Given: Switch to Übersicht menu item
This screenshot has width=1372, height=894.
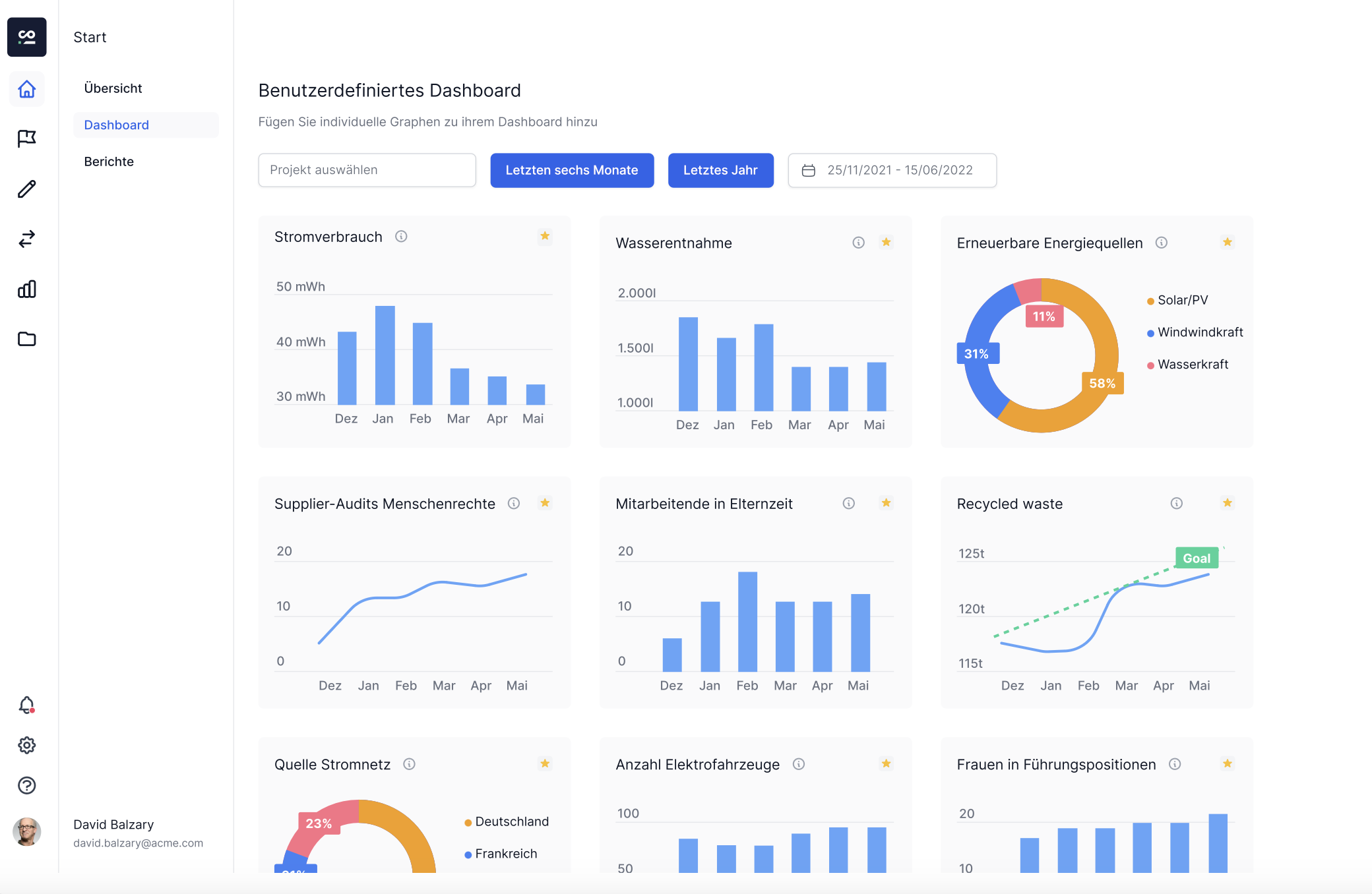Looking at the screenshot, I should coord(113,88).
